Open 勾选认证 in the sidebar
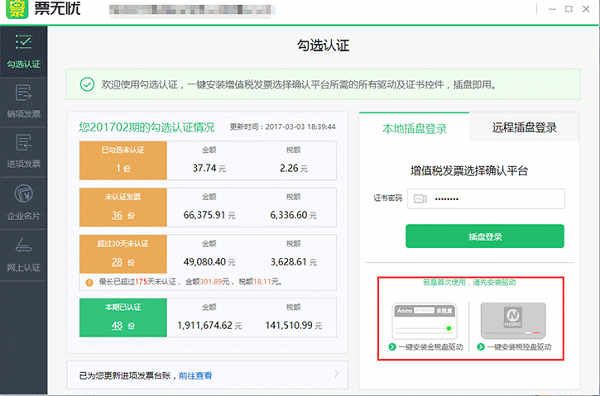The height and width of the screenshot is (396, 600). click(x=24, y=51)
